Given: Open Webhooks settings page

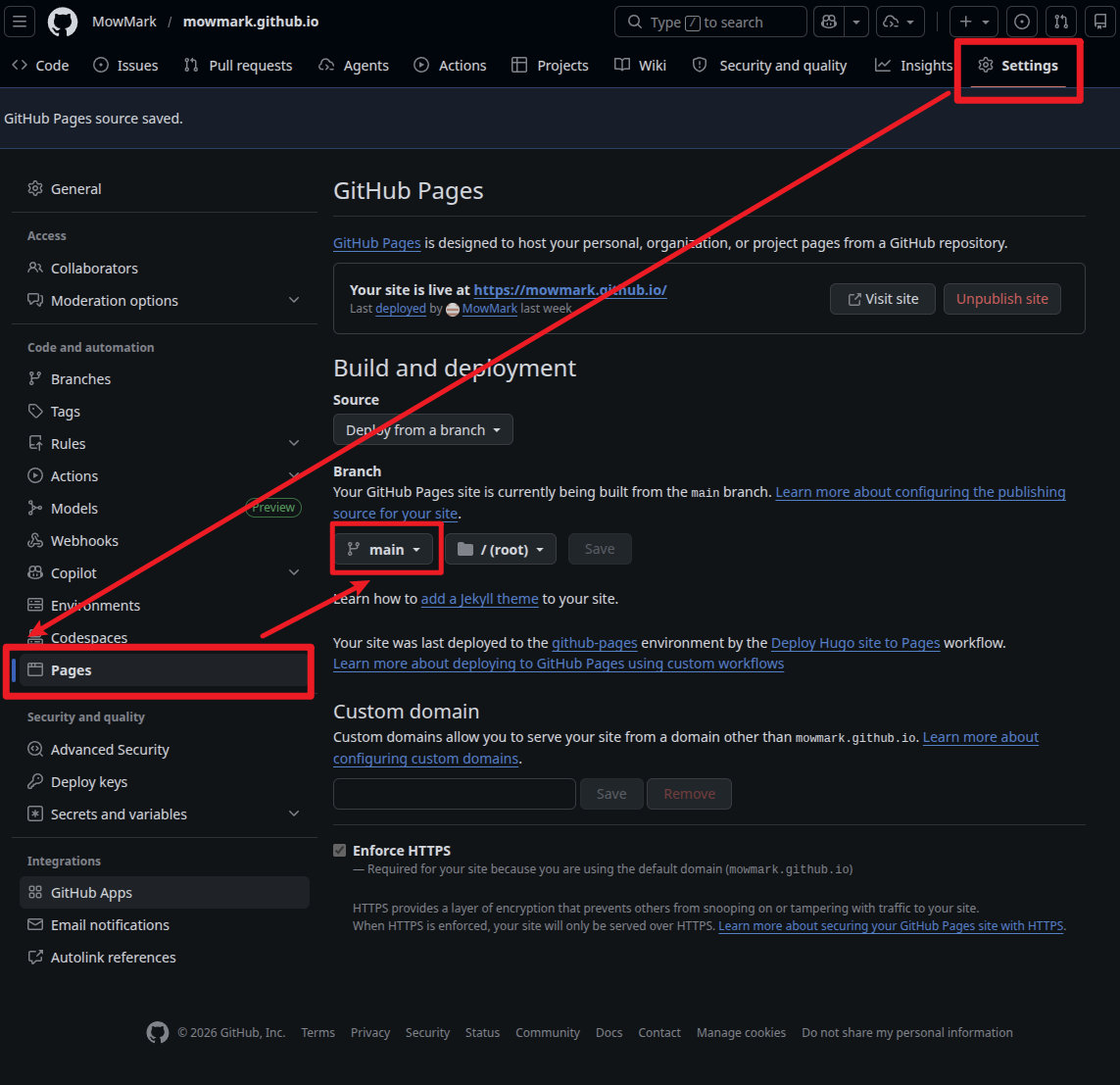Looking at the screenshot, I should [165, 540].
